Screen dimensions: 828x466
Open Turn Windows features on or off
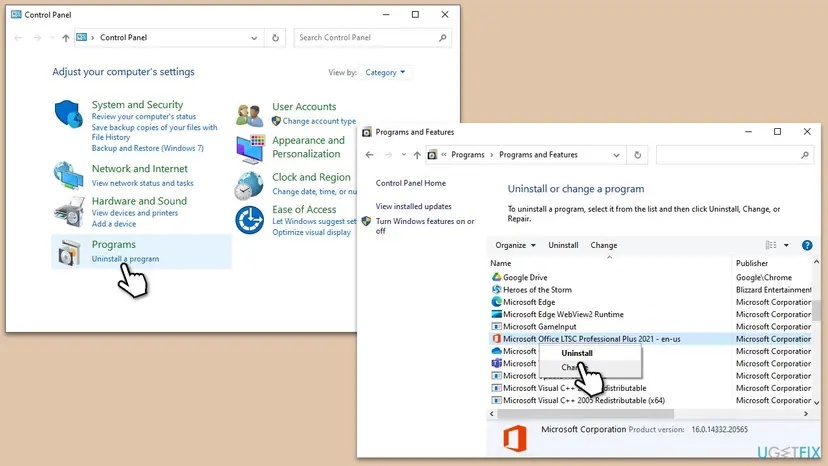(425, 226)
